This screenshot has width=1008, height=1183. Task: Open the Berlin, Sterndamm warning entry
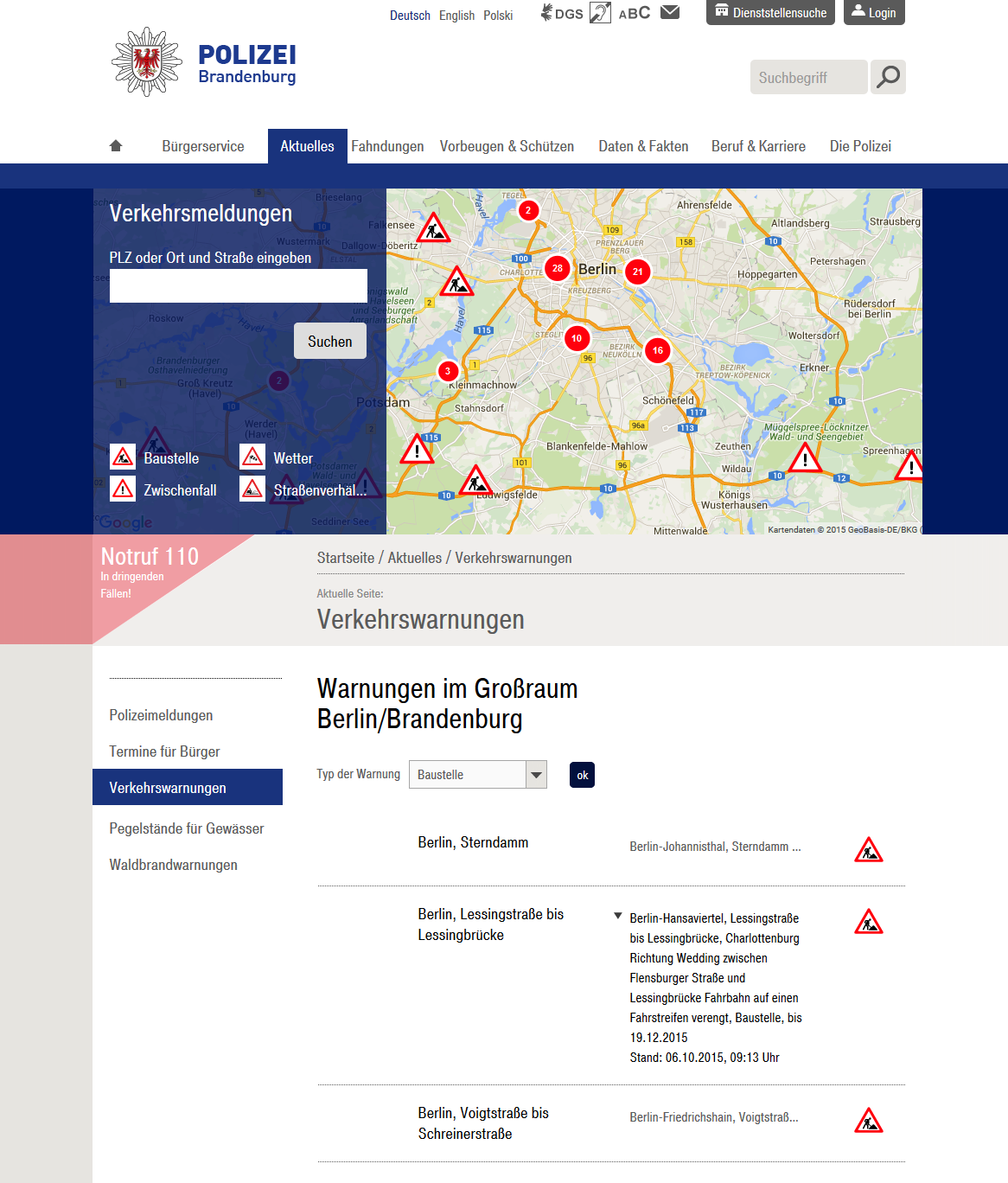pyautogui.click(x=473, y=842)
